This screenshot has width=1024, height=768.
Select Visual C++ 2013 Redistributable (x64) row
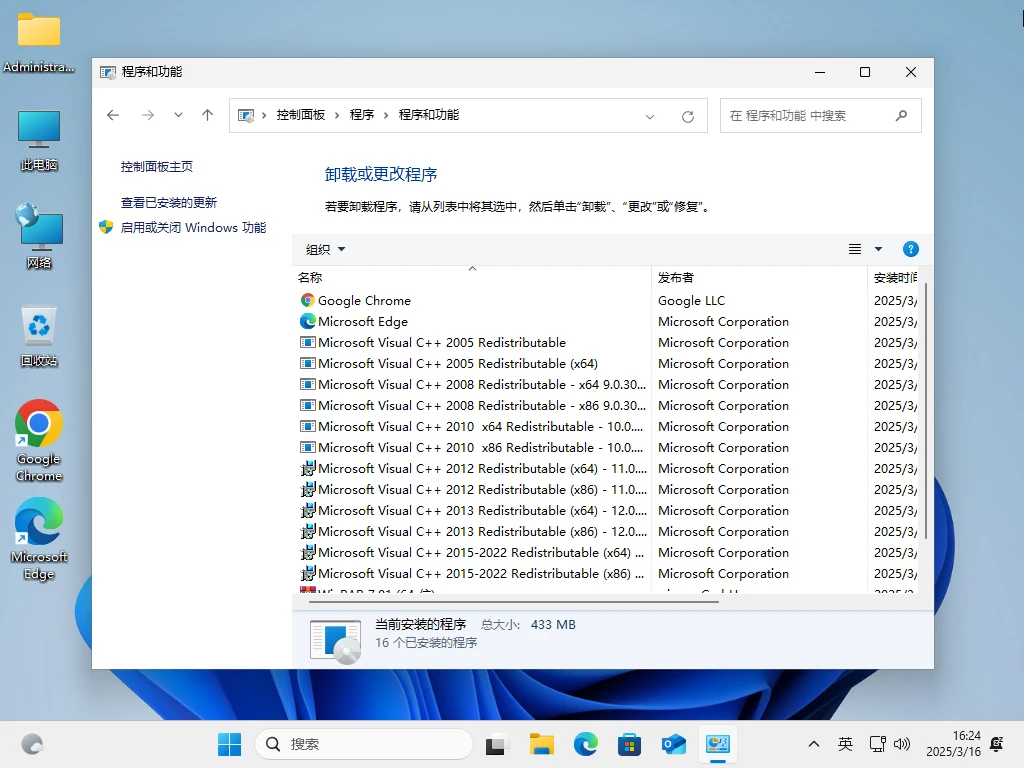coord(472,510)
